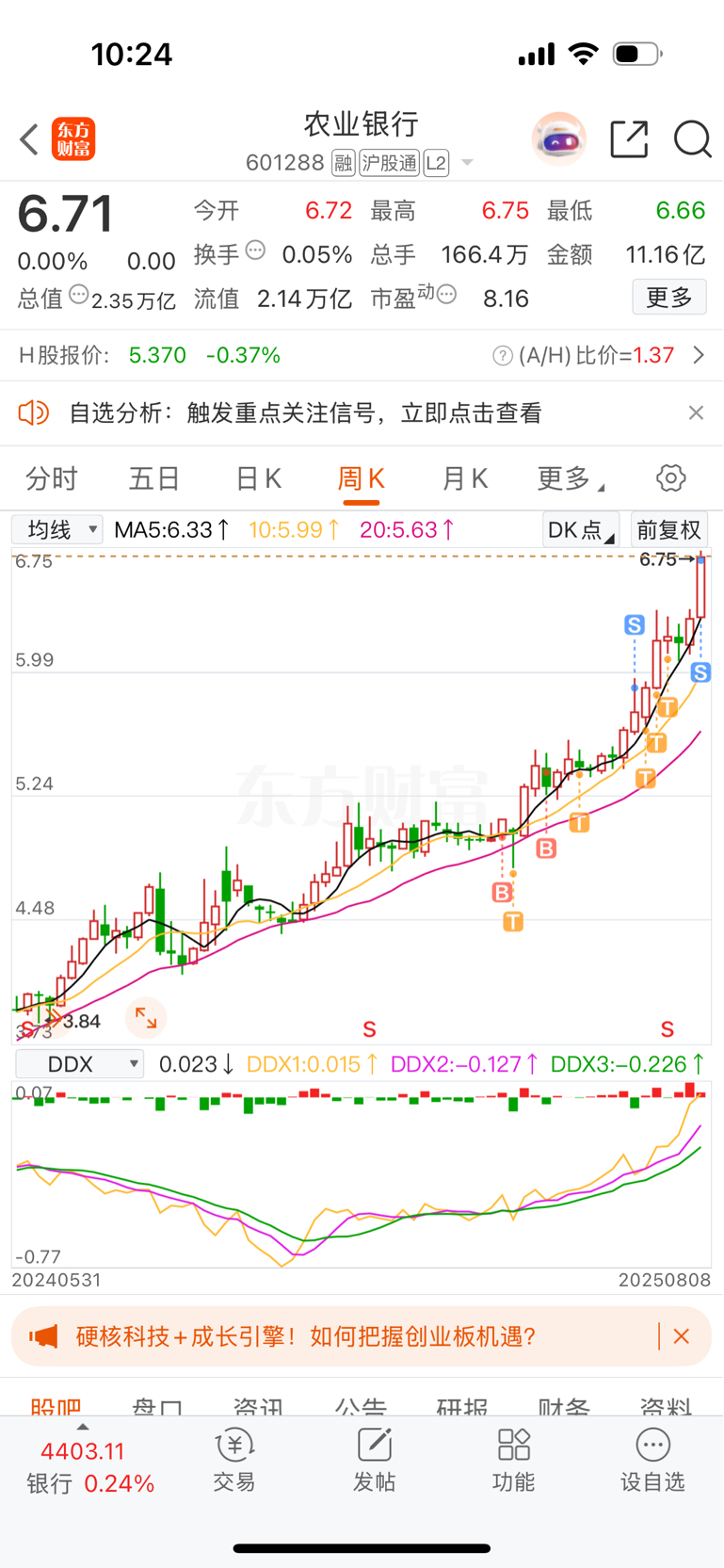Image resolution: width=724 pixels, height=1568 pixels.
Task: Tap the 6.71 current price
Action: [x=66, y=214]
